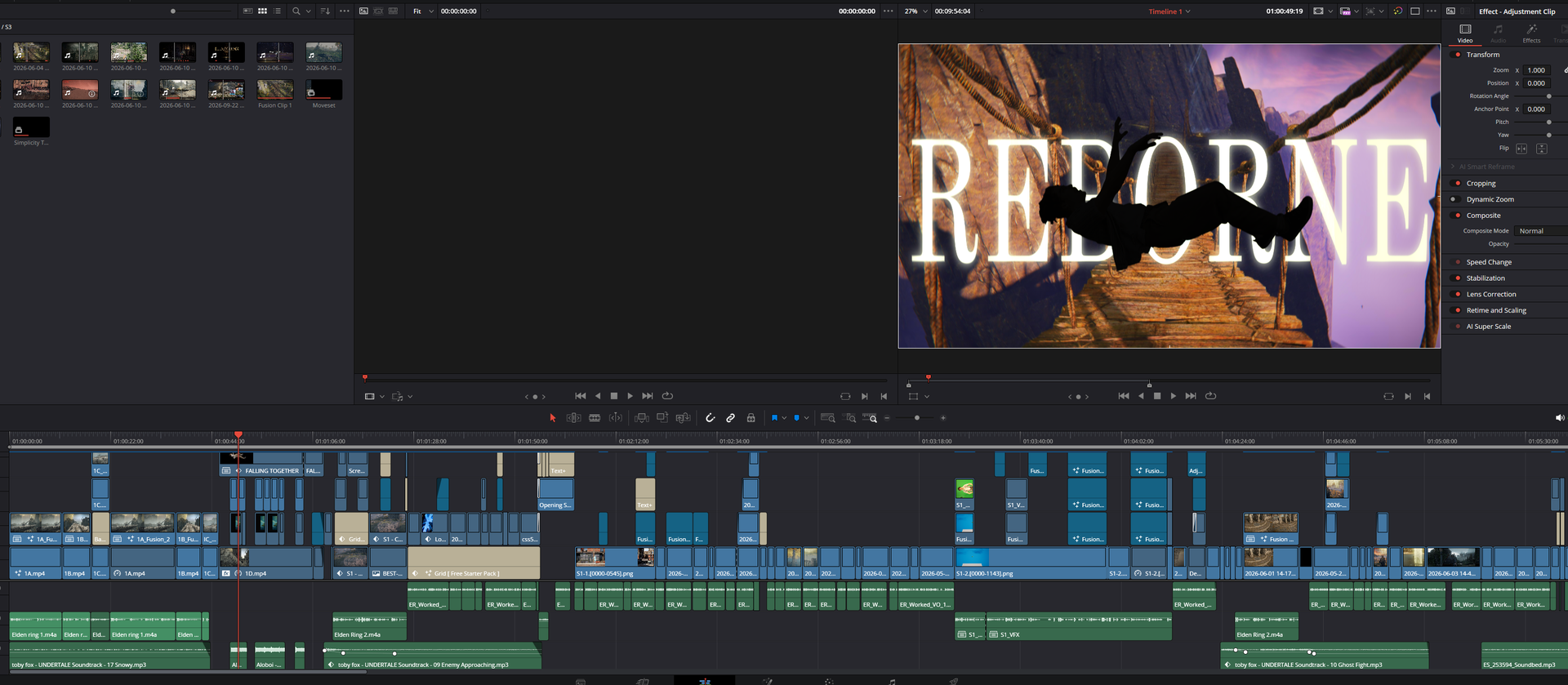1568x685 pixels.
Task: Open the timeline viewer 27% zoom dropdown
Action: [x=915, y=11]
